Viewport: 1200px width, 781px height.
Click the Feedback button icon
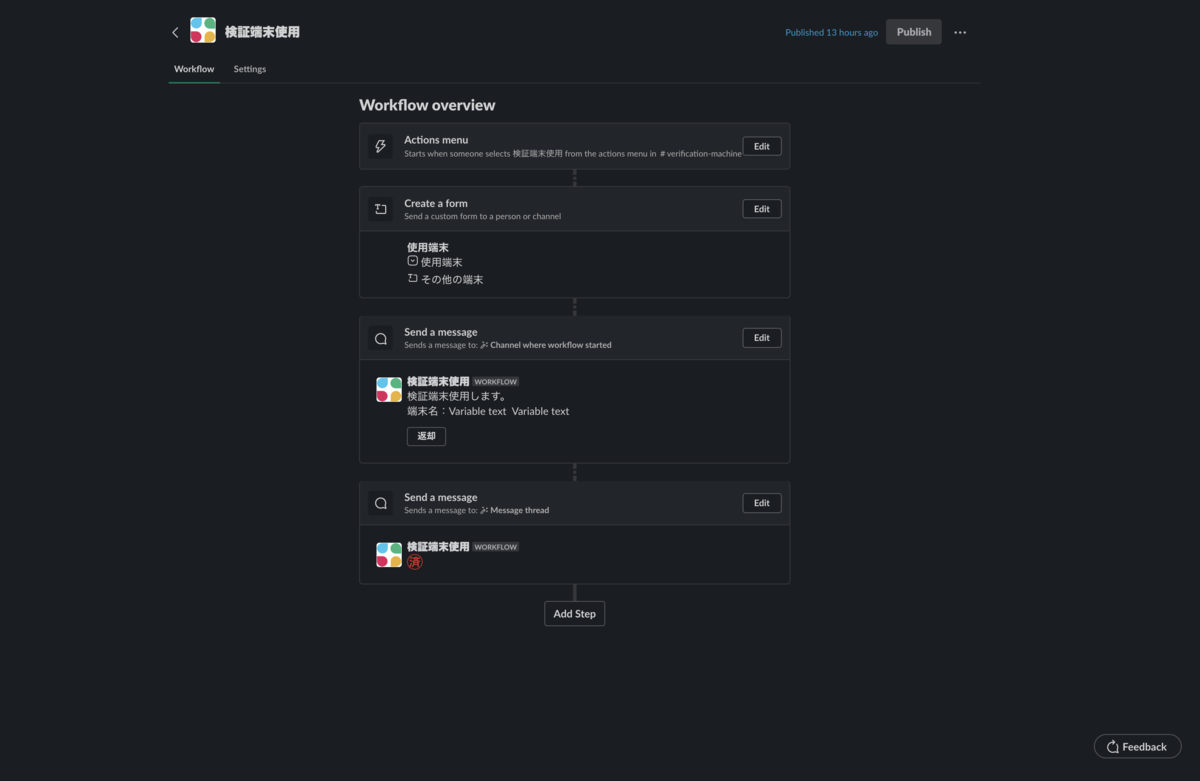point(1112,747)
